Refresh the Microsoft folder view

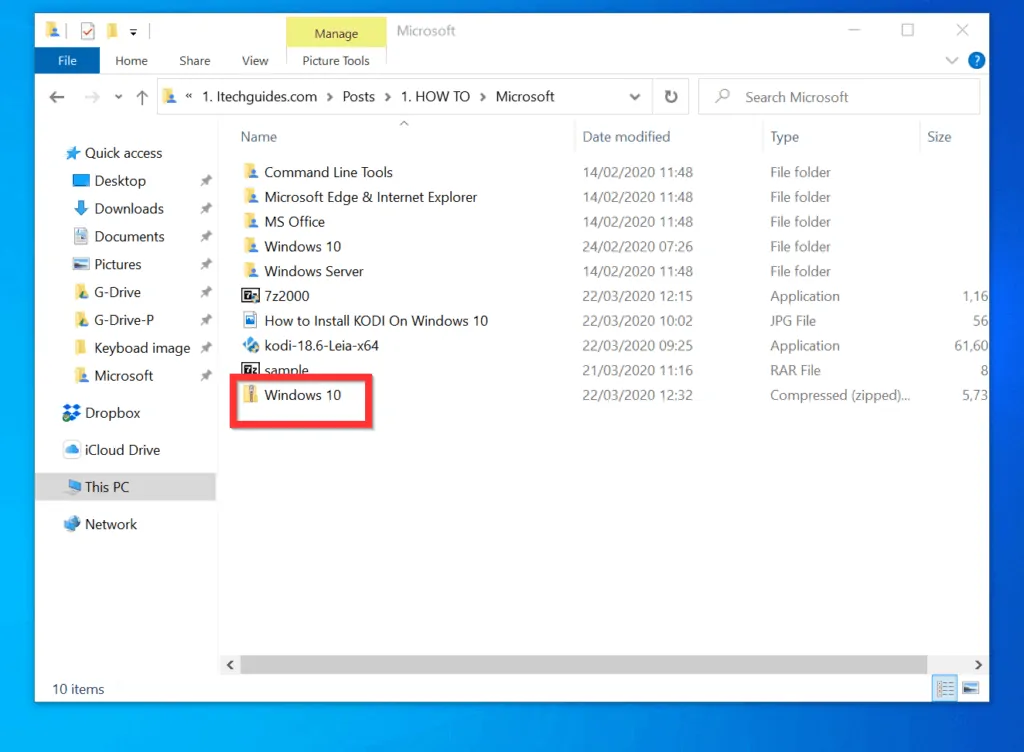[671, 97]
